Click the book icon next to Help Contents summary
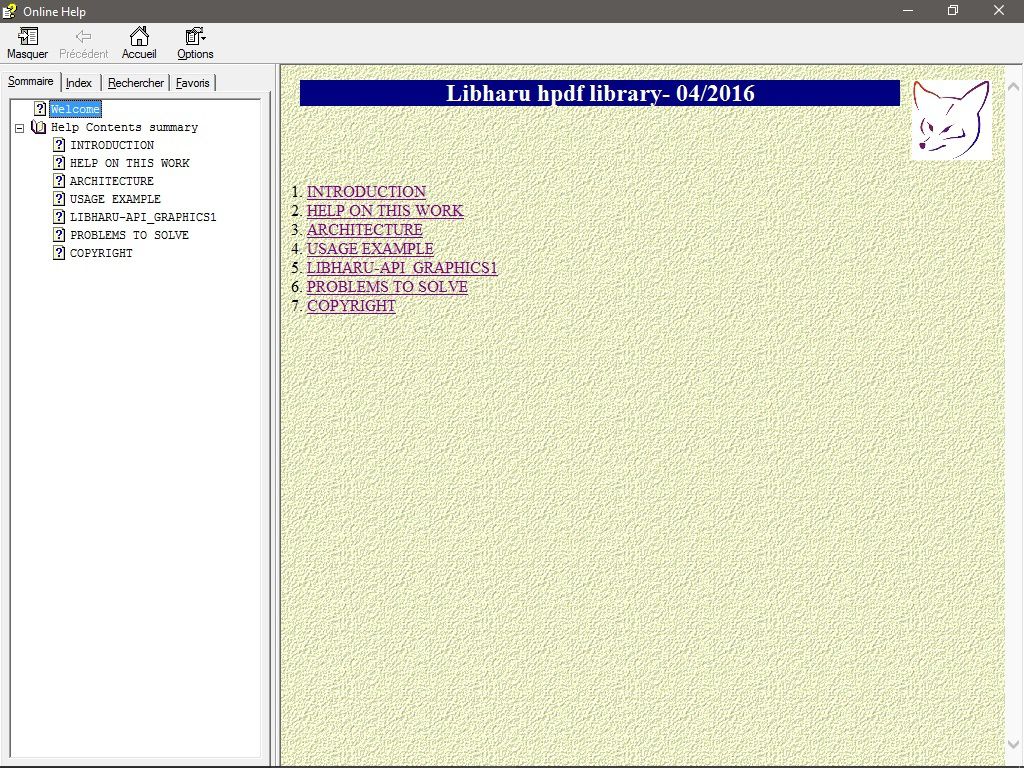The width and height of the screenshot is (1024, 768). click(x=39, y=127)
